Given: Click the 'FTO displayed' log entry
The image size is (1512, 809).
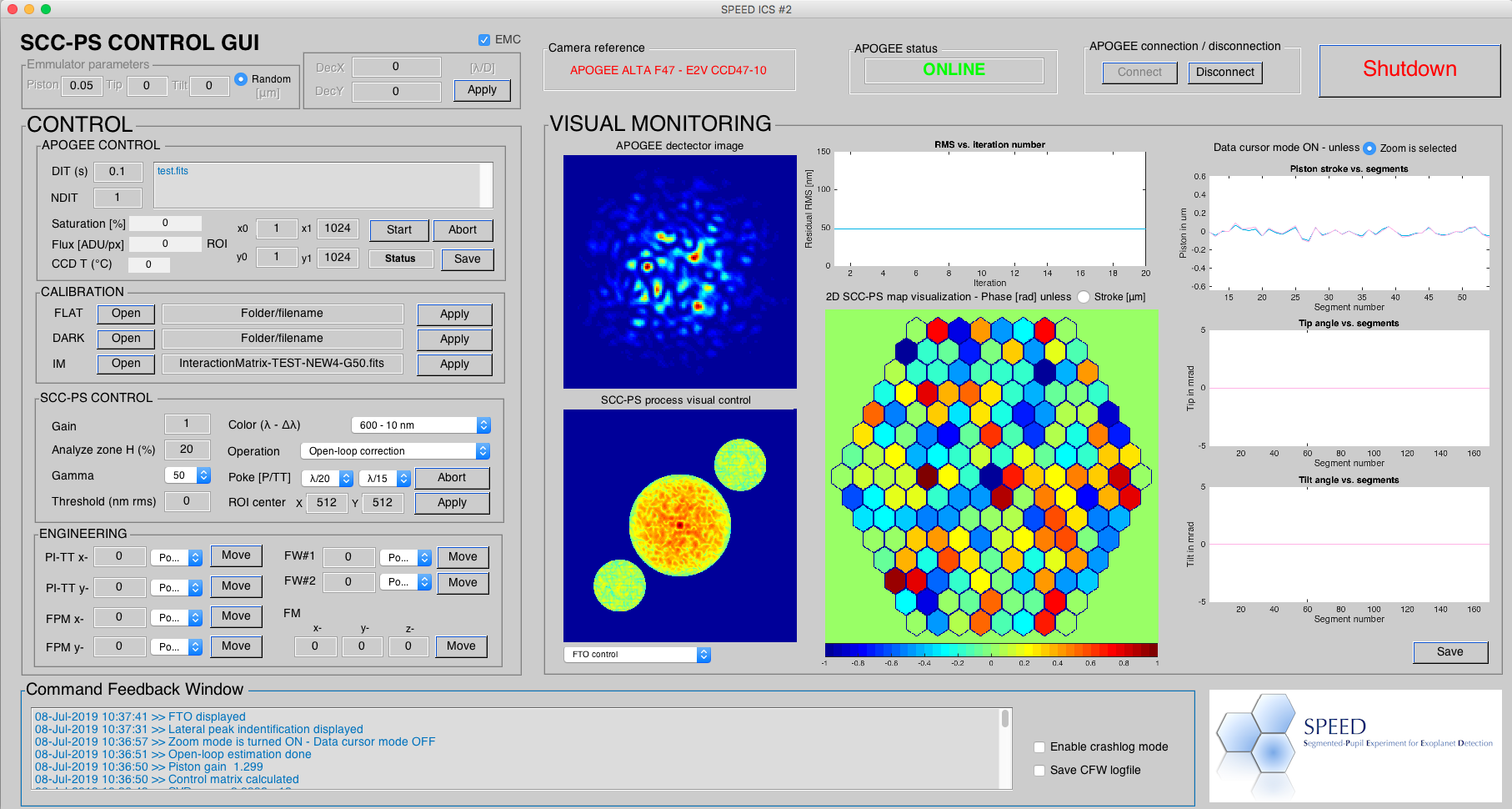Looking at the screenshot, I should pos(140,717).
